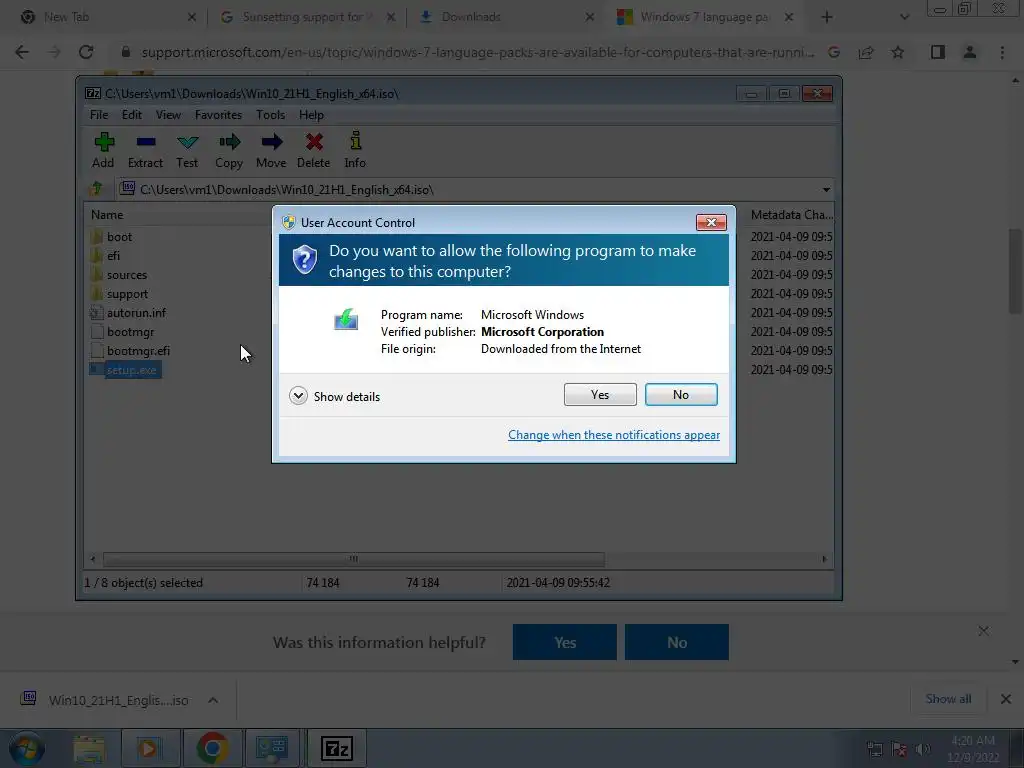Viewport: 1024px width, 768px height.
Task: Open Chrome tab search chevron
Action: [x=904, y=17]
